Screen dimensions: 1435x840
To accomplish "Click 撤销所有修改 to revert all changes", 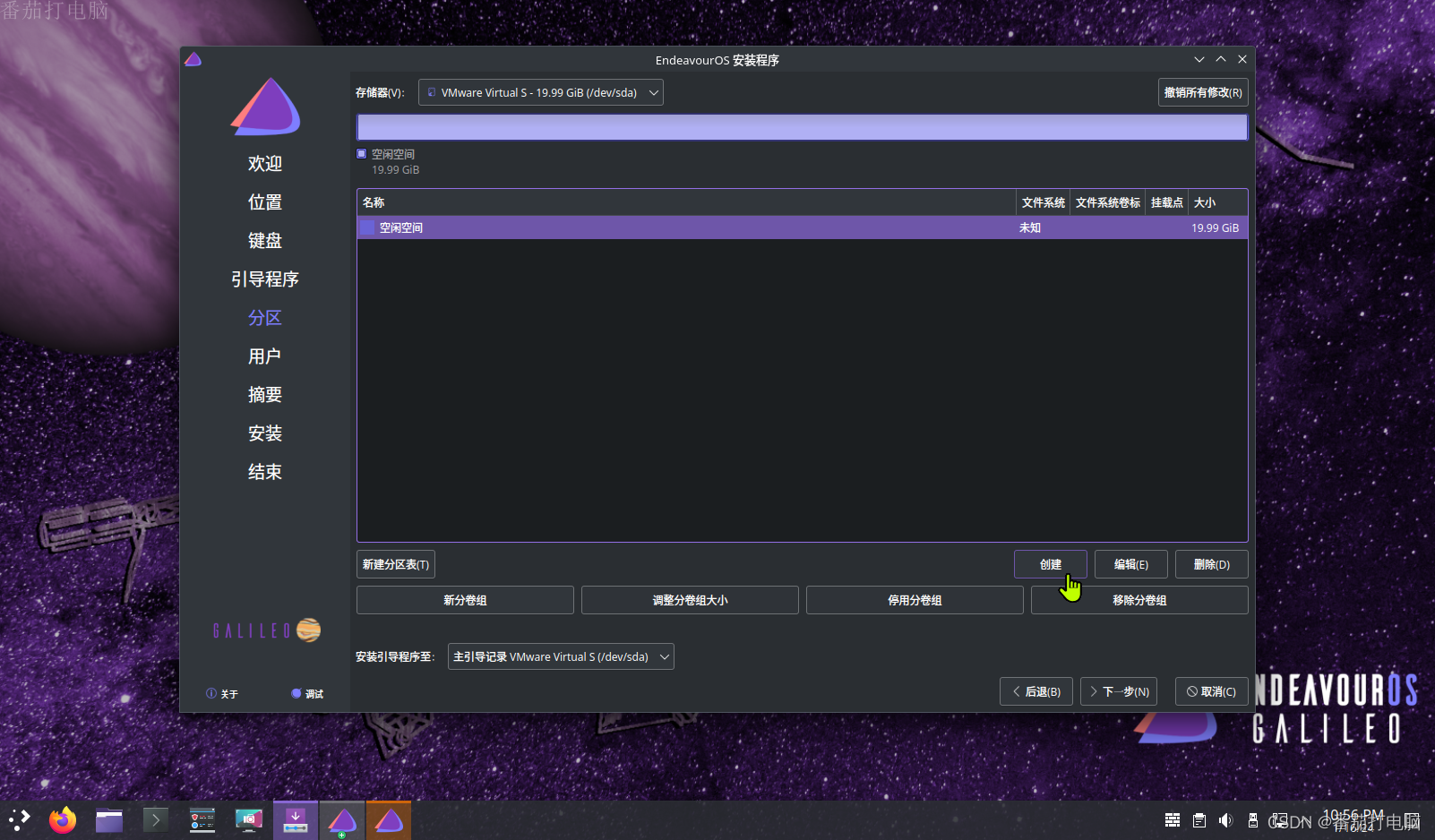I will click(x=1203, y=92).
